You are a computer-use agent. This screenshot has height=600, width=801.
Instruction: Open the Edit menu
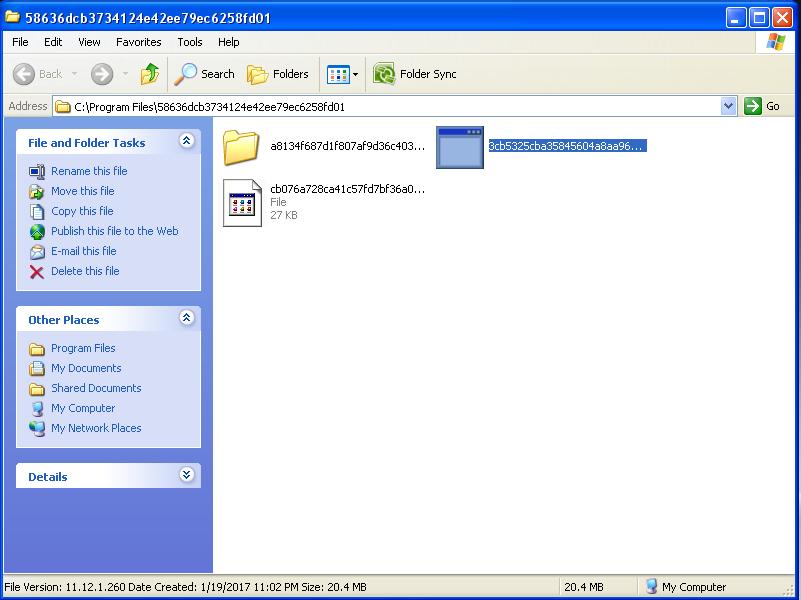pyautogui.click(x=53, y=42)
